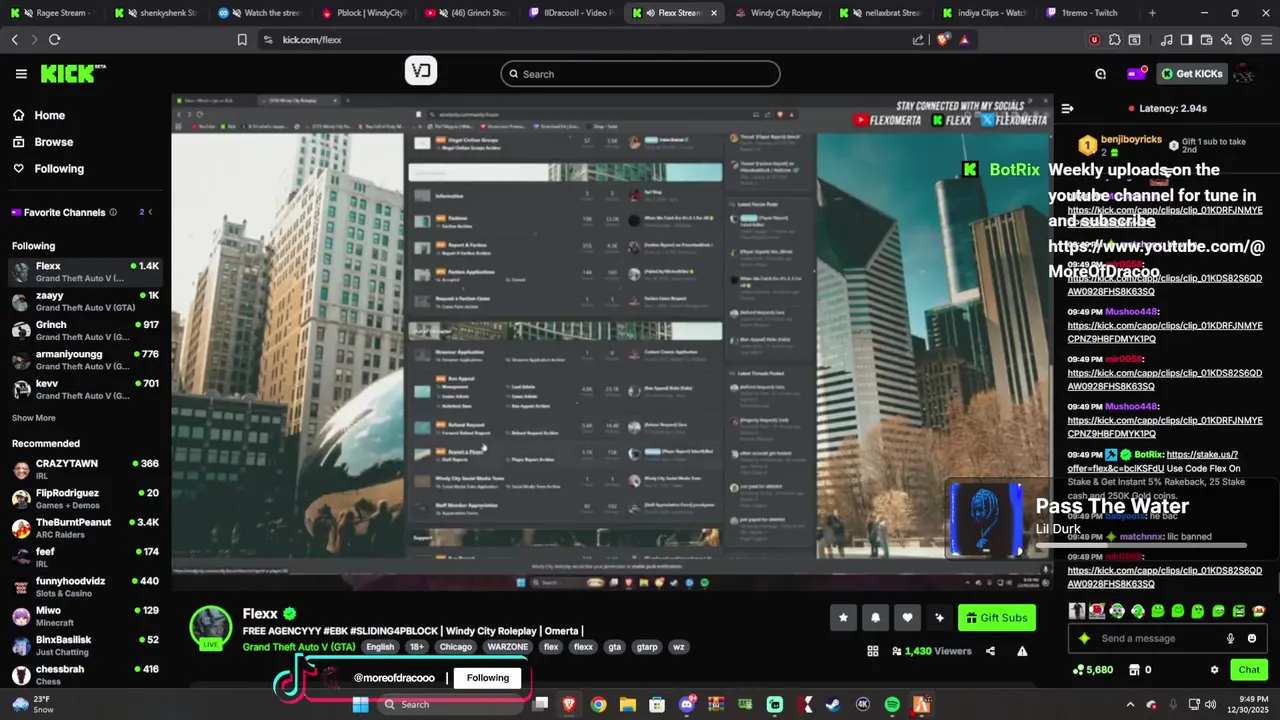
Task: Reload the current page
Action: 54,40
